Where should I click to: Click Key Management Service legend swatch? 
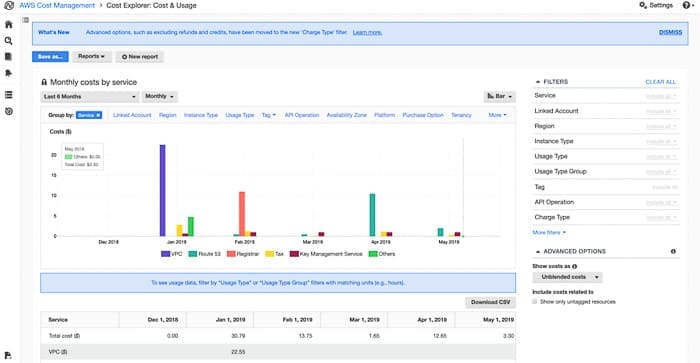[294, 254]
